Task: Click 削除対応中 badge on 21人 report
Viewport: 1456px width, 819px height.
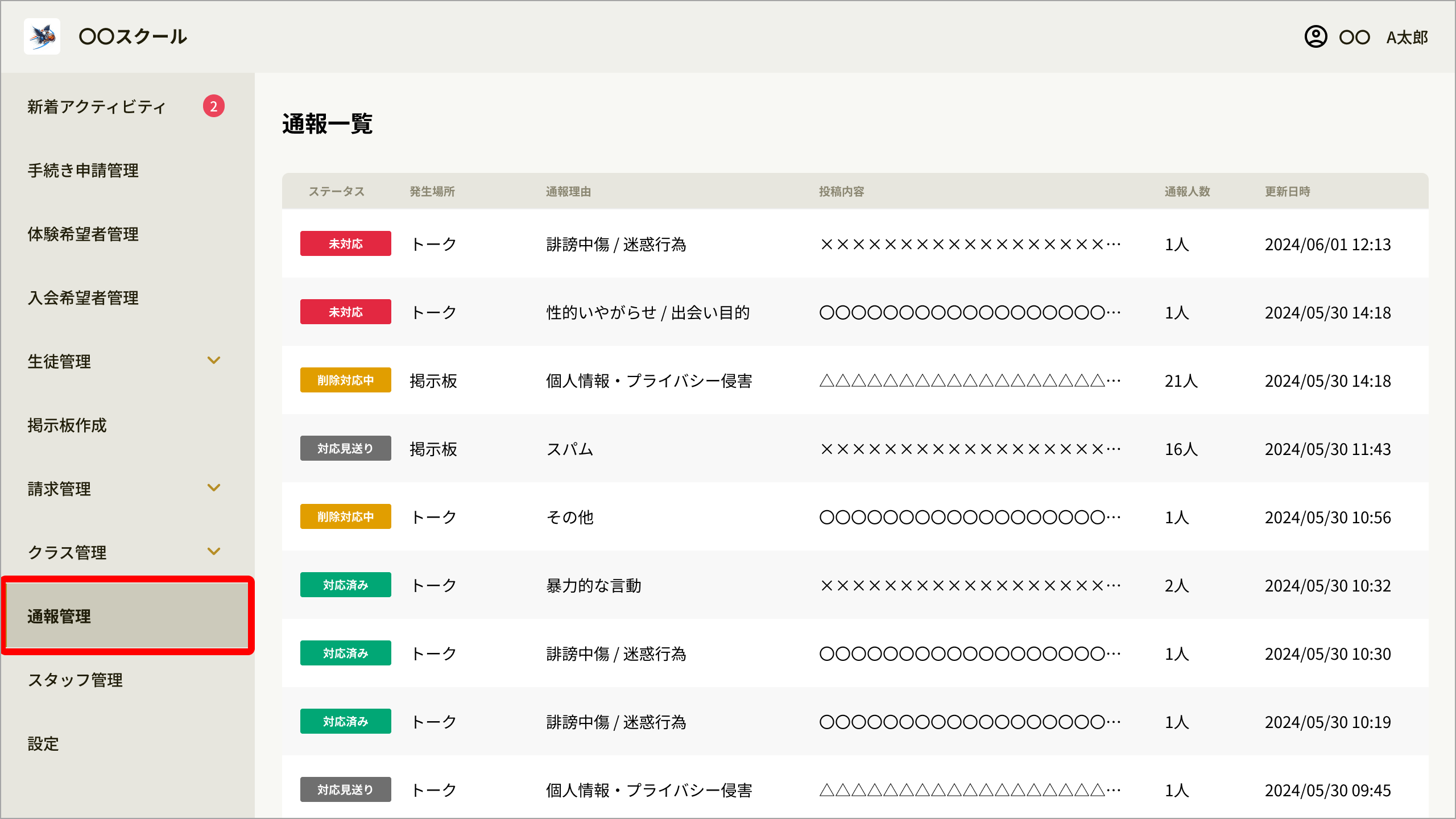Action: (x=346, y=380)
